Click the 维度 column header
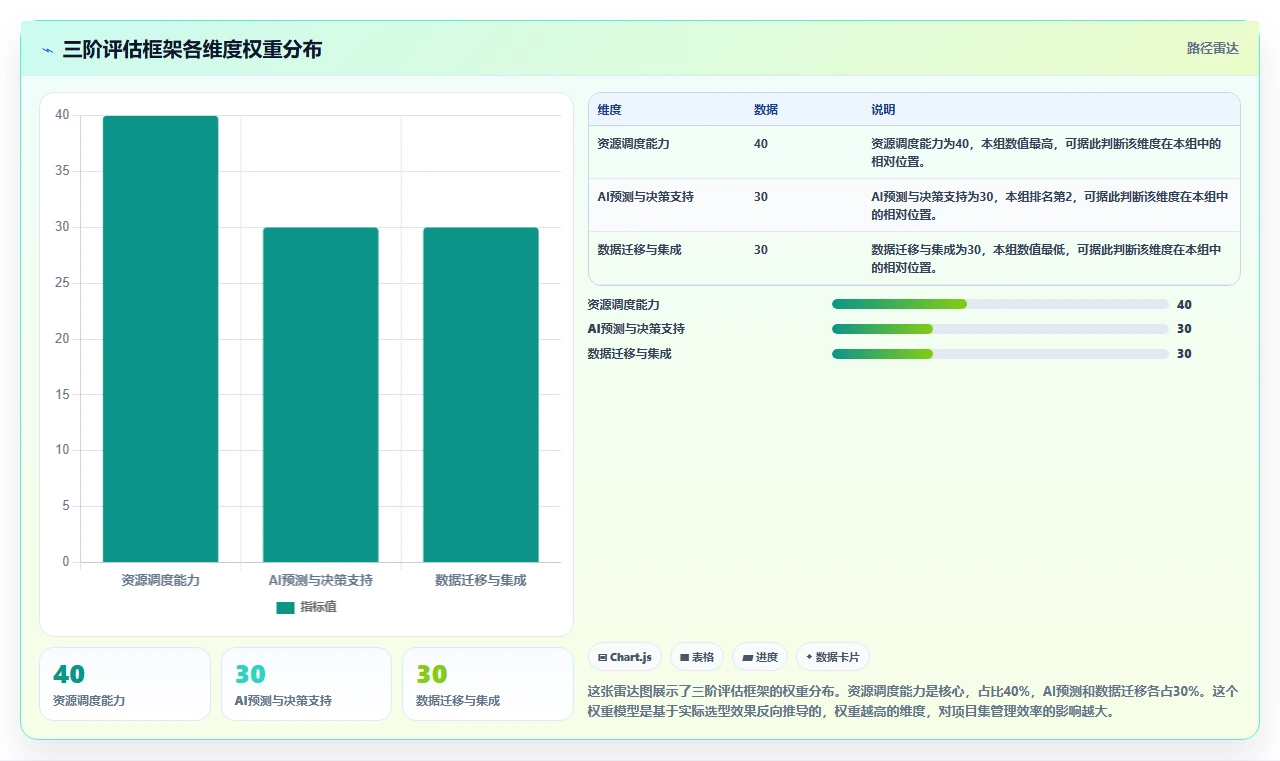This screenshot has width=1280, height=761. click(x=609, y=110)
